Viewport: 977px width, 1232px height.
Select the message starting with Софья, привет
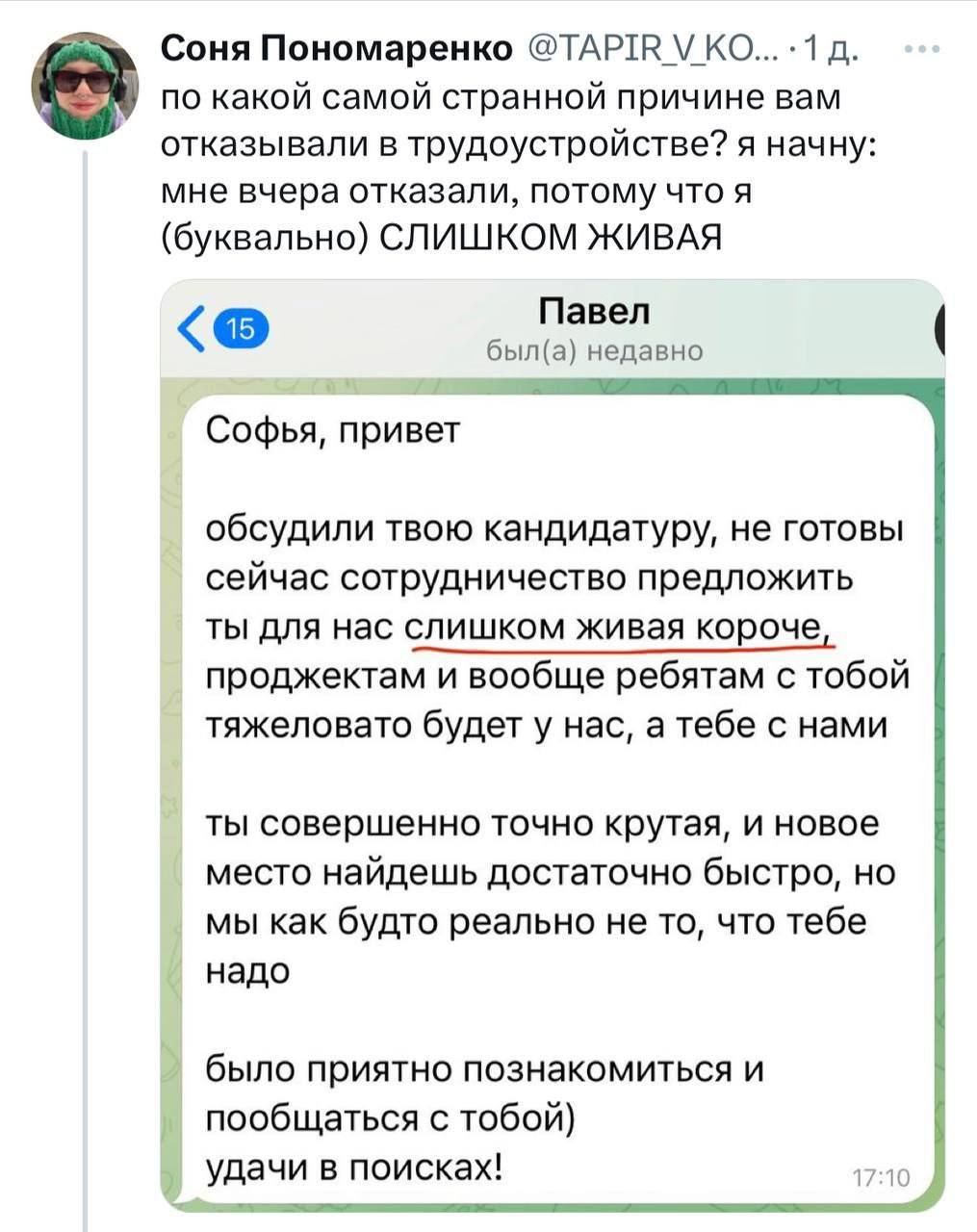(x=334, y=429)
